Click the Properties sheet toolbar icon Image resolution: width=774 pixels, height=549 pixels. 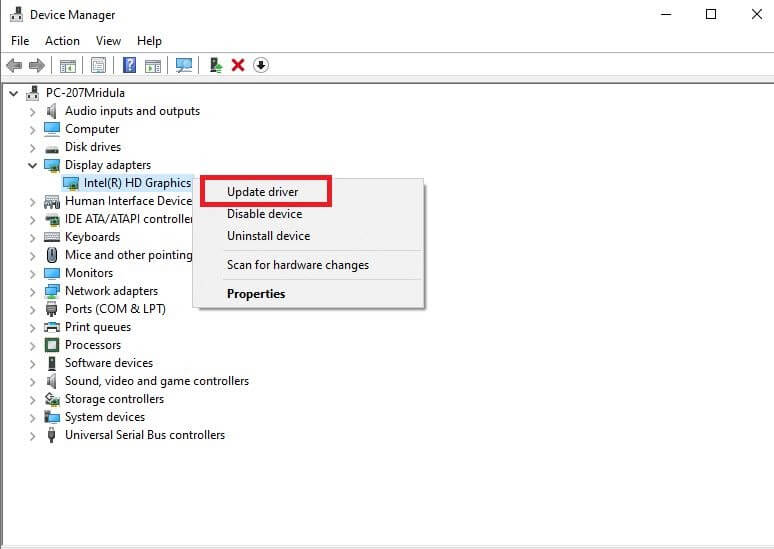(x=99, y=65)
